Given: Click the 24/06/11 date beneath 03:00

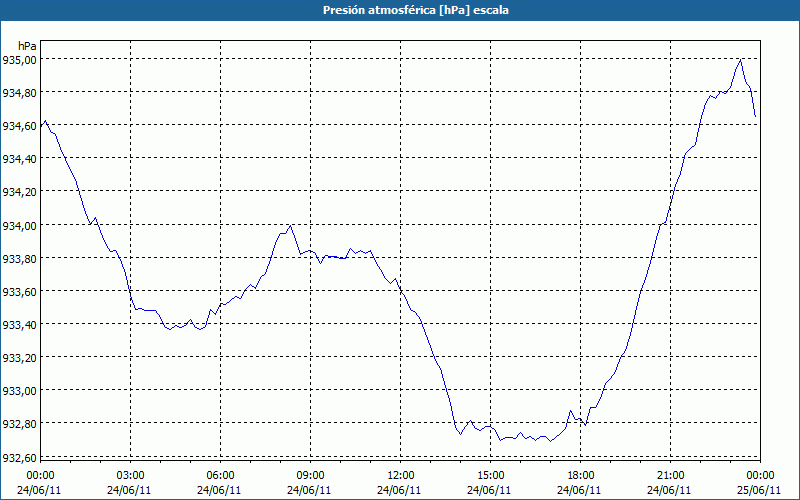Looking at the screenshot, I should tap(130, 490).
